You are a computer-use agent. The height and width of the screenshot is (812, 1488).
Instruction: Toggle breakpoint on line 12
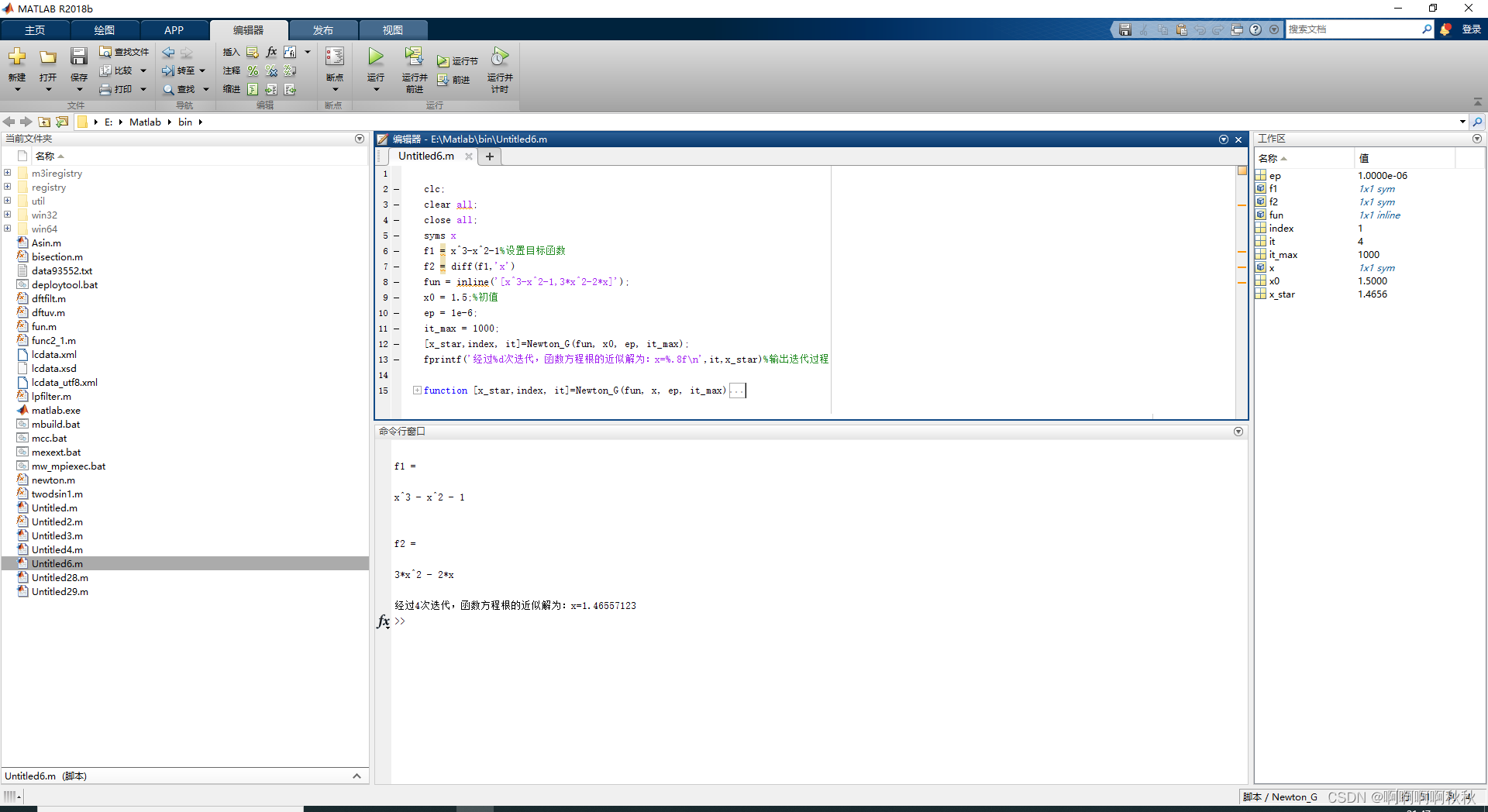[x=397, y=344]
